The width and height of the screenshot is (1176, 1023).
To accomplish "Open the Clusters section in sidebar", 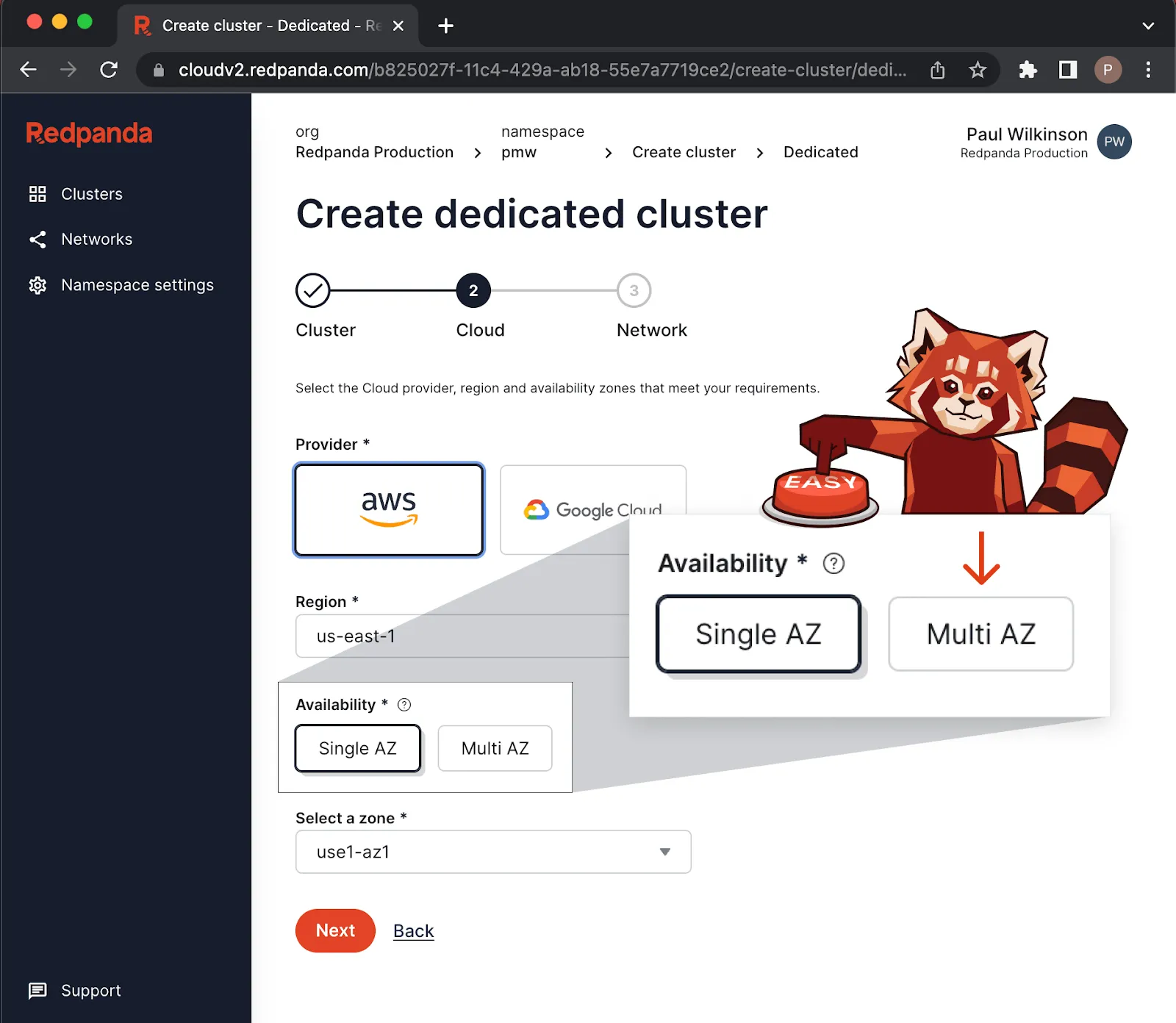I will coord(90,194).
